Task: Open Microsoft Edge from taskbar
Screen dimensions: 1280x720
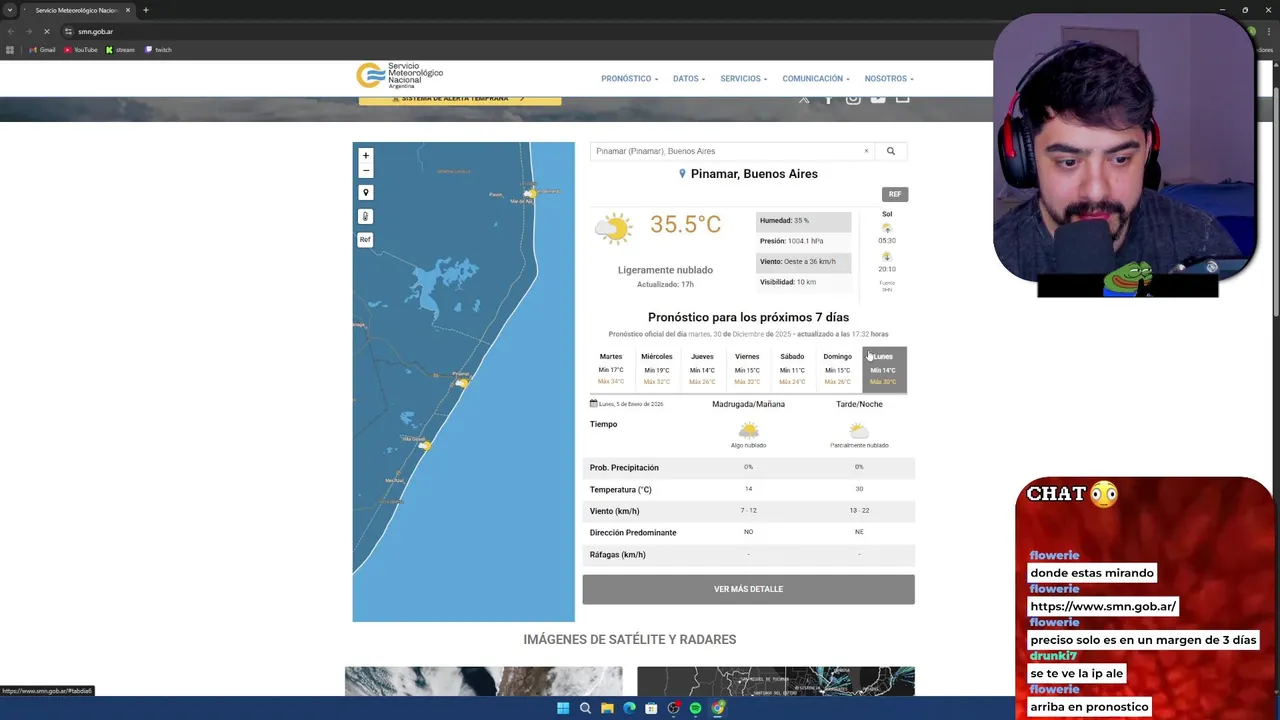Action: [629, 708]
